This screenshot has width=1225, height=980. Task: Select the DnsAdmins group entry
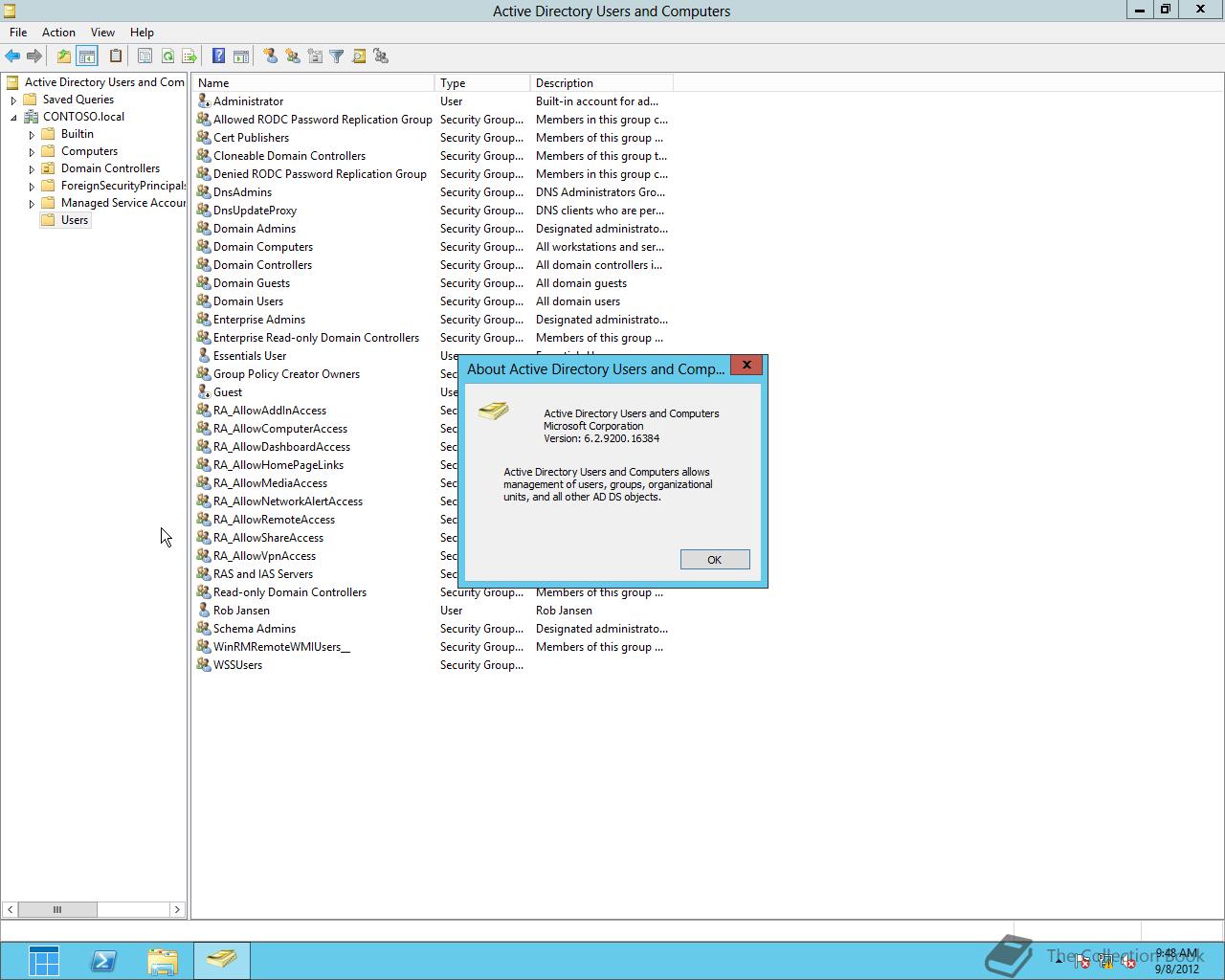coord(433,191)
